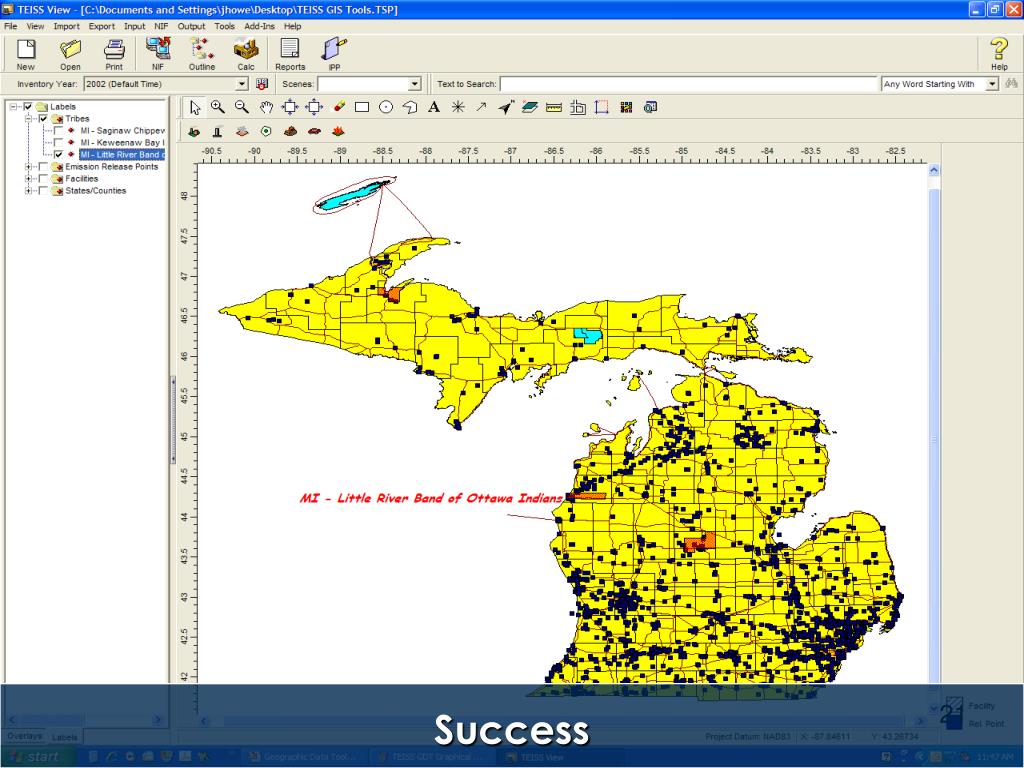The width and height of the screenshot is (1024, 768).
Task: Select the circle drawing tool
Action: (x=386, y=108)
